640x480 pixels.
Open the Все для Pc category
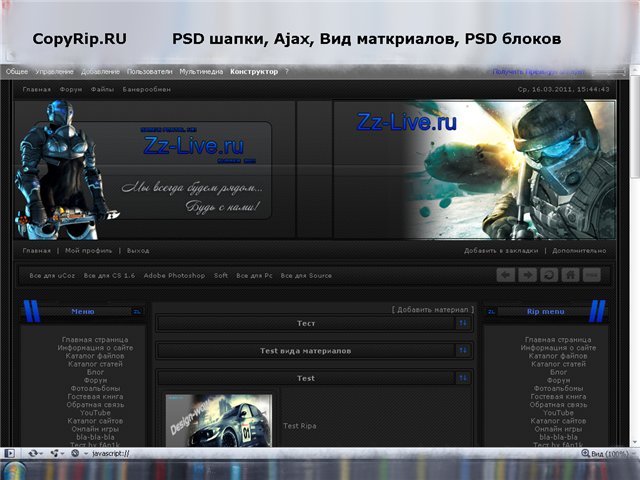(254, 276)
